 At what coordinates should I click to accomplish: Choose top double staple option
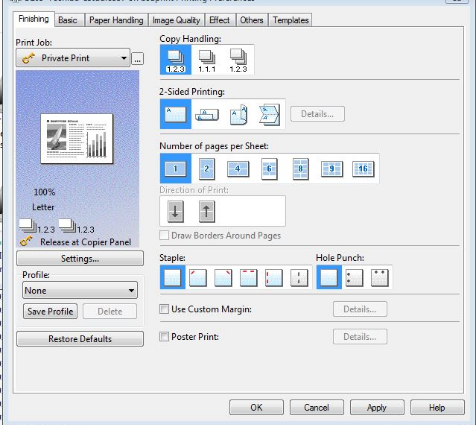(x=249, y=278)
